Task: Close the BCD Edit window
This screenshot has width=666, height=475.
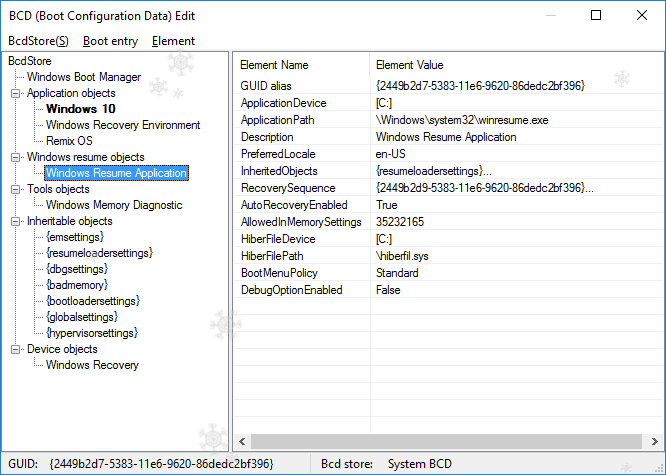Action: coord(642,15)
